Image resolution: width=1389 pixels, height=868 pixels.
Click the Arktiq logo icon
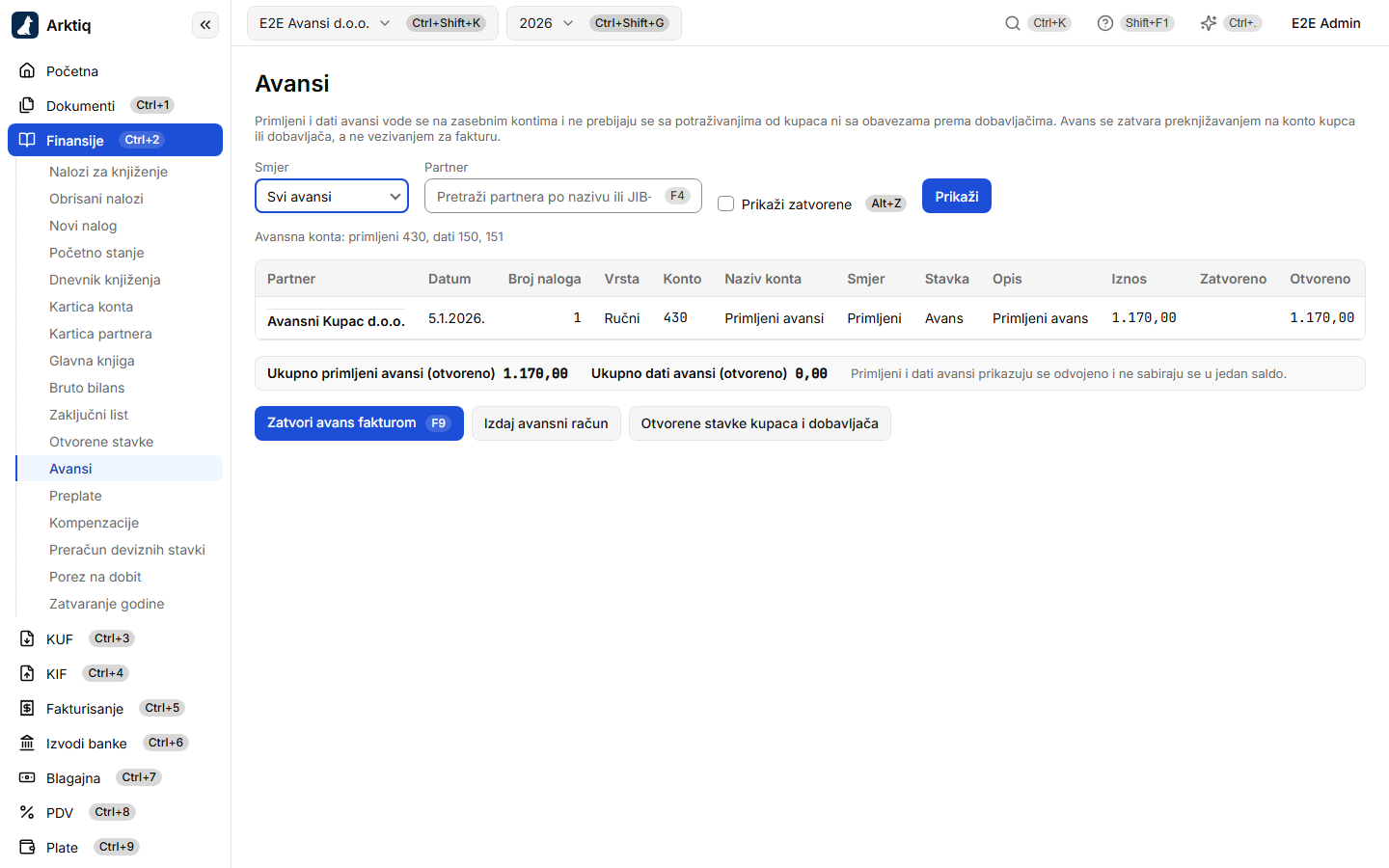25,25
